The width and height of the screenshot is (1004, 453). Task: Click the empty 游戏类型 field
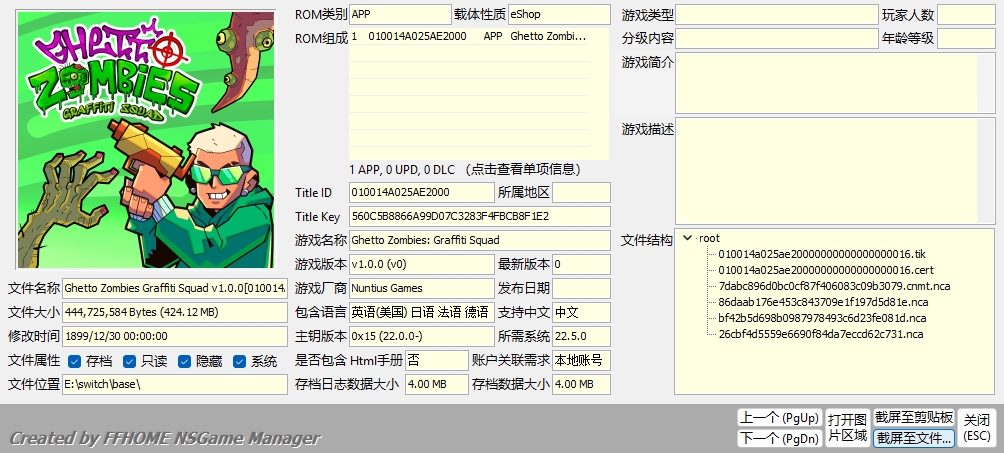pos(777,15)
